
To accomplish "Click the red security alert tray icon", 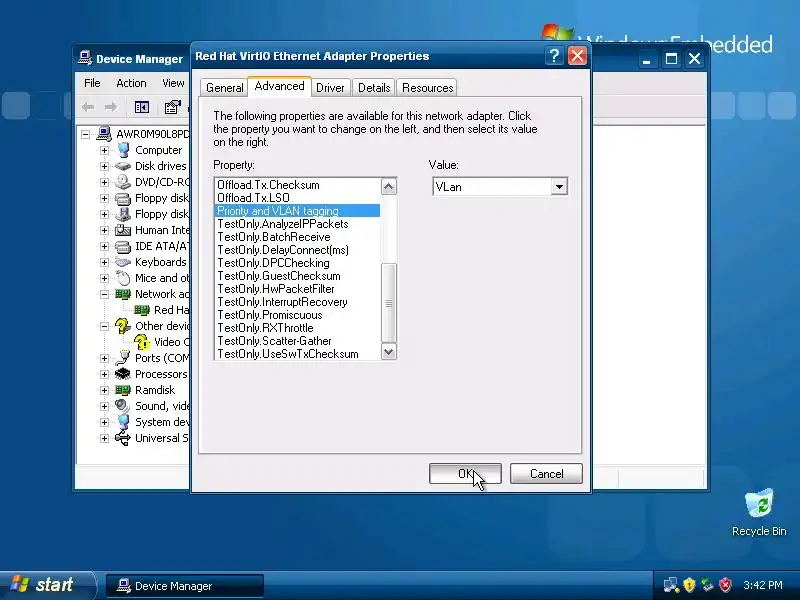I will (725, 585).
